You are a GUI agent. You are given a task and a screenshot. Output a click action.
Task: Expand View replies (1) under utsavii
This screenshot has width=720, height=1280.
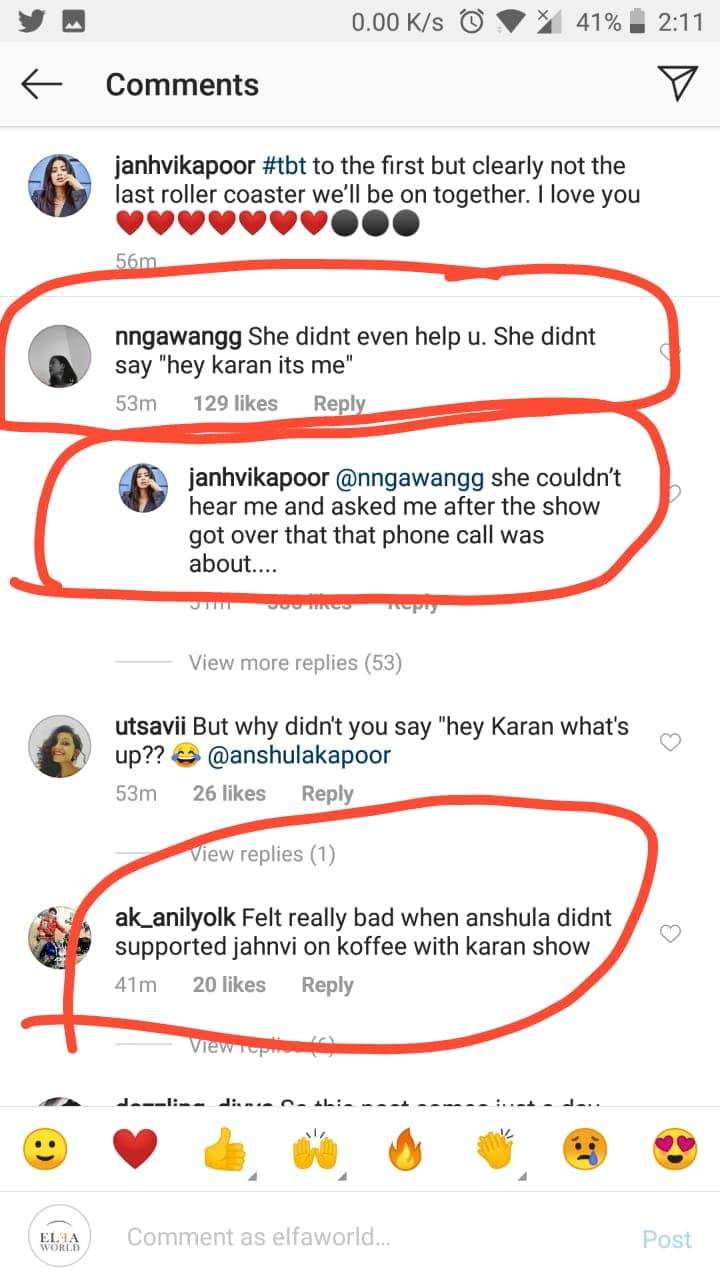click(x=262, y=854)
